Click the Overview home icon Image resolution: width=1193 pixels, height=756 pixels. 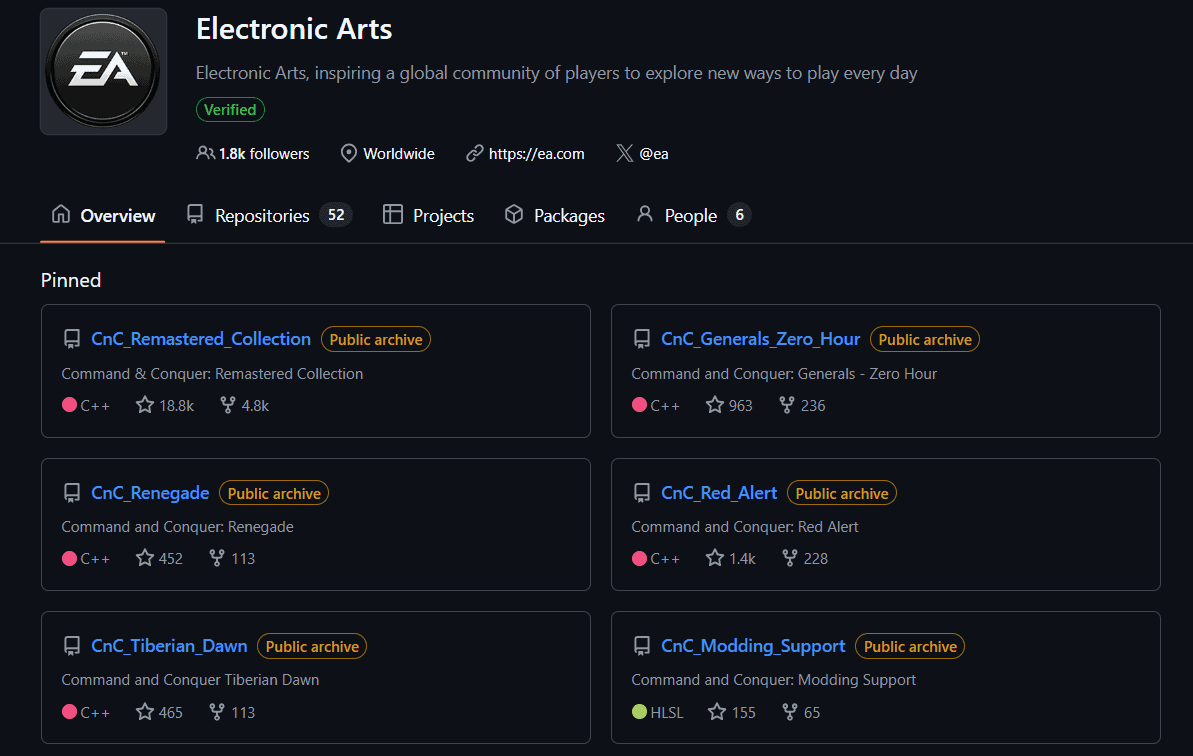(x=61, y=214)
